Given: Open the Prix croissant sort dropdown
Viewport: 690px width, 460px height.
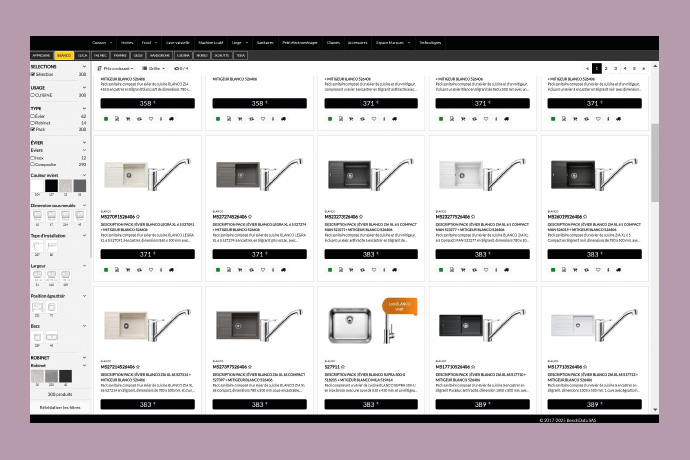Looking at the screenshot, I should point(115,69).
